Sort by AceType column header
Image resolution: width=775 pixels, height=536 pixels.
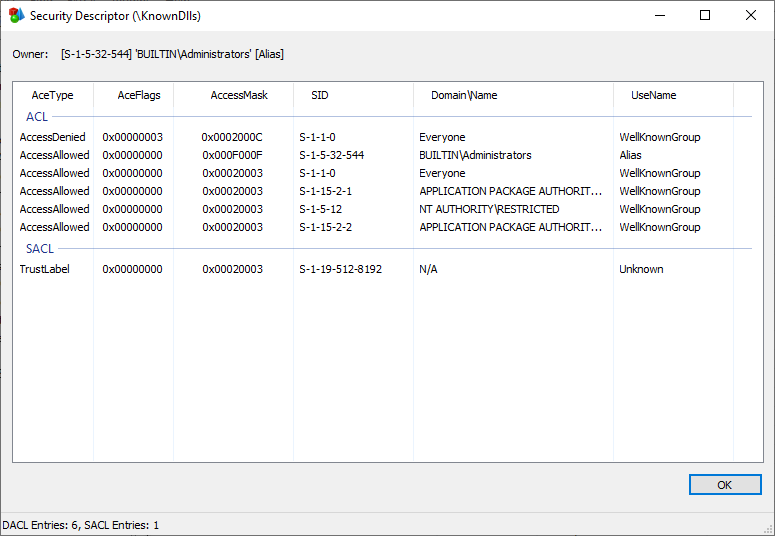pyautogui.click(x=53, y=95)
